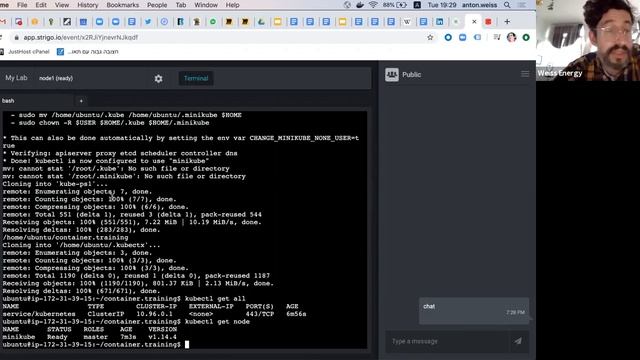640x360 pixels.
Task: Open the media control playlist icon
Action: point(497,37)
